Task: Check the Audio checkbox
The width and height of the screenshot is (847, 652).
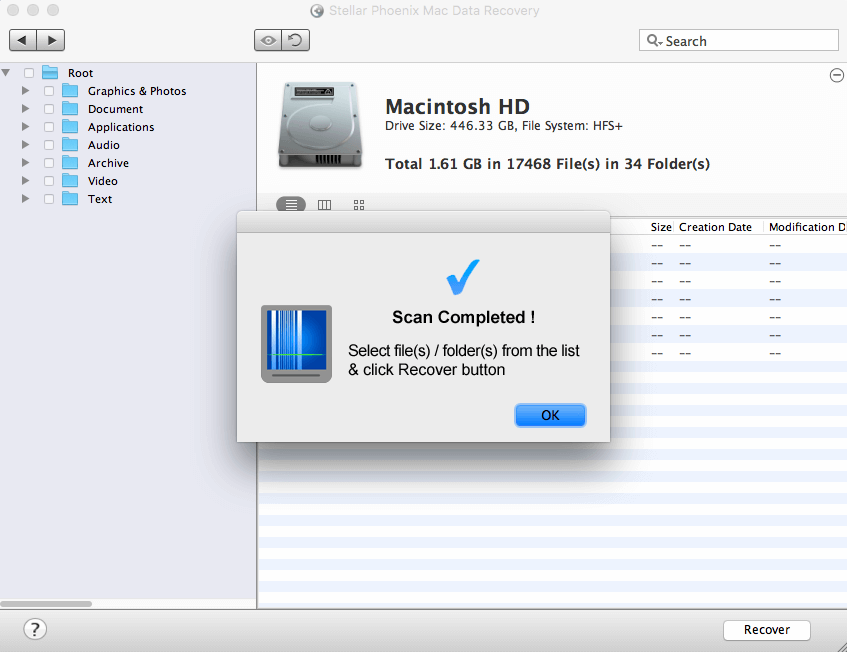Action: click(49, 145)
